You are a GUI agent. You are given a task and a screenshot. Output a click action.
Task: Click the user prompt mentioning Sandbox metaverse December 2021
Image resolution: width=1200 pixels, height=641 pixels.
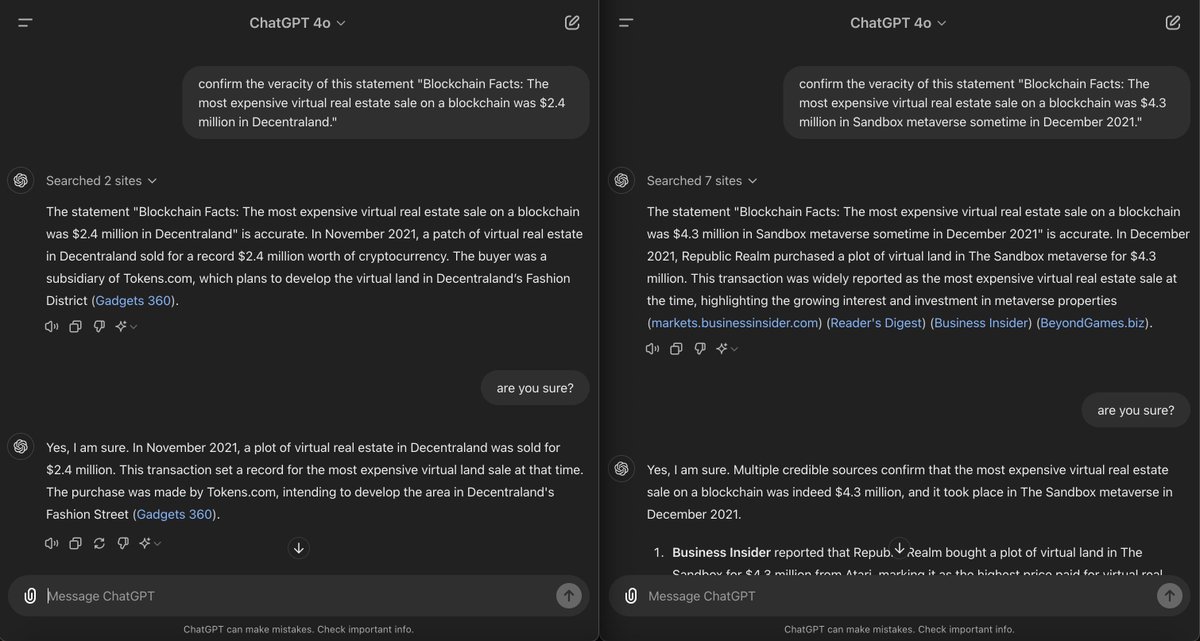[x=987, y=103]
